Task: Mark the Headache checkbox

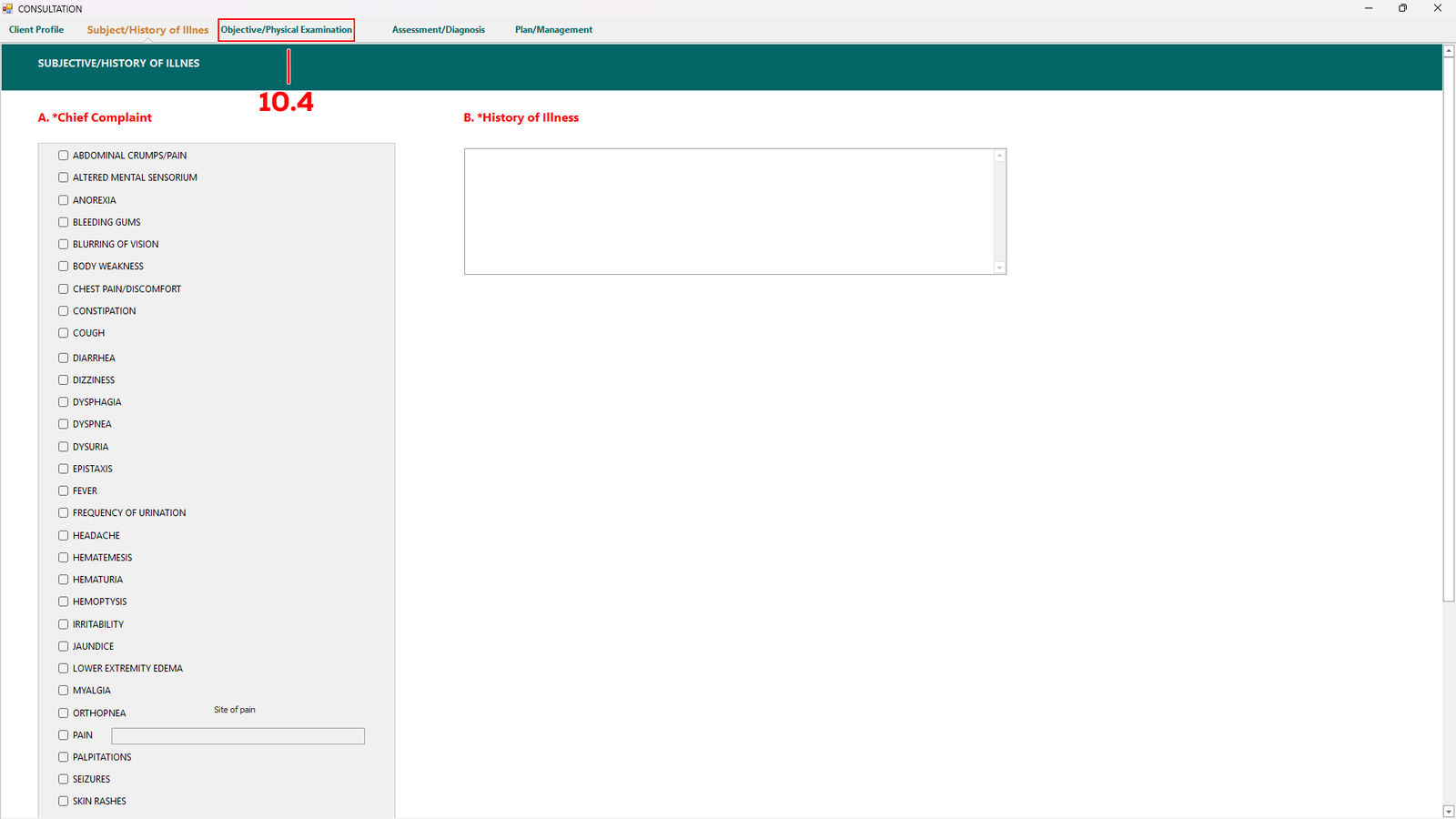Action: [64, 536]
